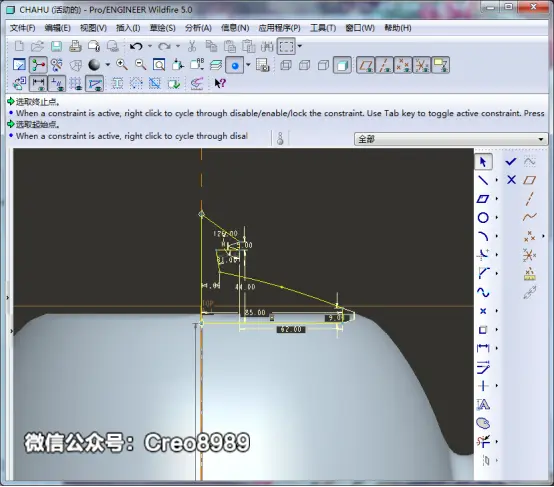Image resolution: width=554 pixels, height=487 pixels.
Task: Click the blue X to quit sketch
Action: (x=511, y=180)
